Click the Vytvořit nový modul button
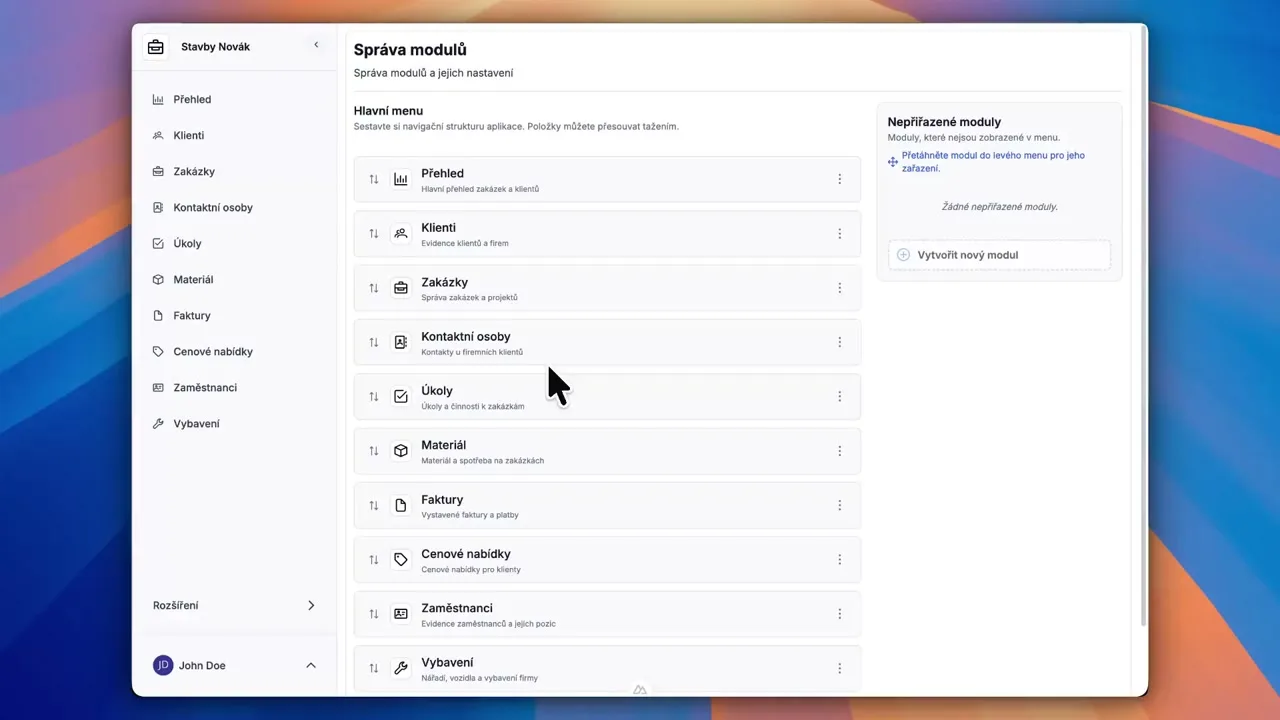 point(998,254)
